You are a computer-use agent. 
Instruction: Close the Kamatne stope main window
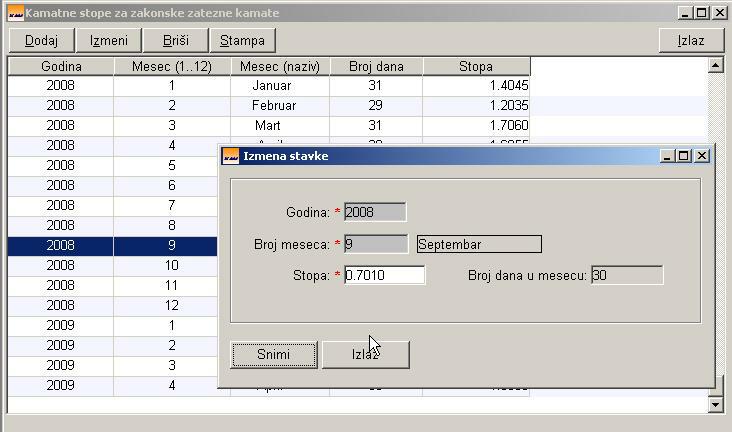(x=719, y=13)
